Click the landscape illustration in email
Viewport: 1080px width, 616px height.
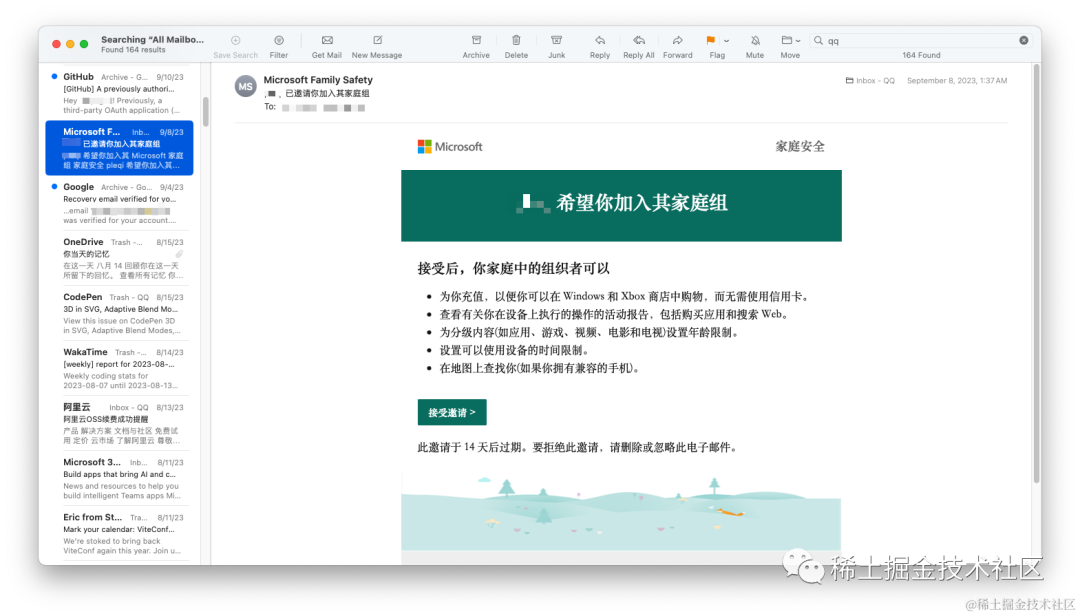coord(621,511)
